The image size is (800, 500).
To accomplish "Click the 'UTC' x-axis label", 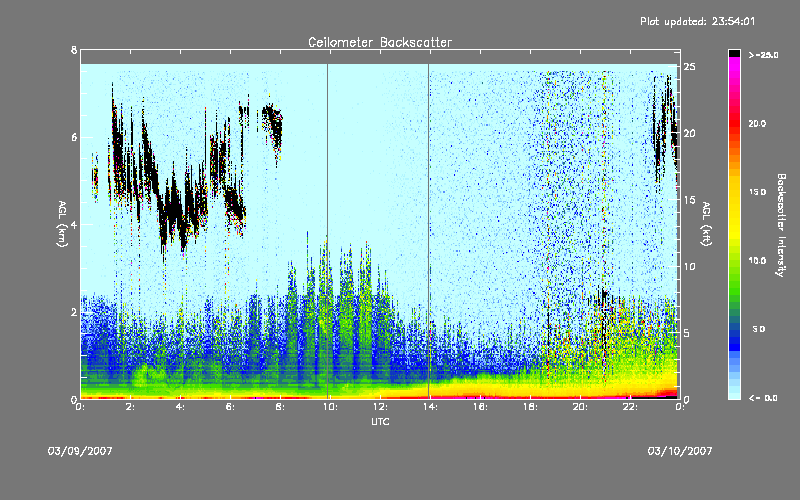I will click(380, 421).
